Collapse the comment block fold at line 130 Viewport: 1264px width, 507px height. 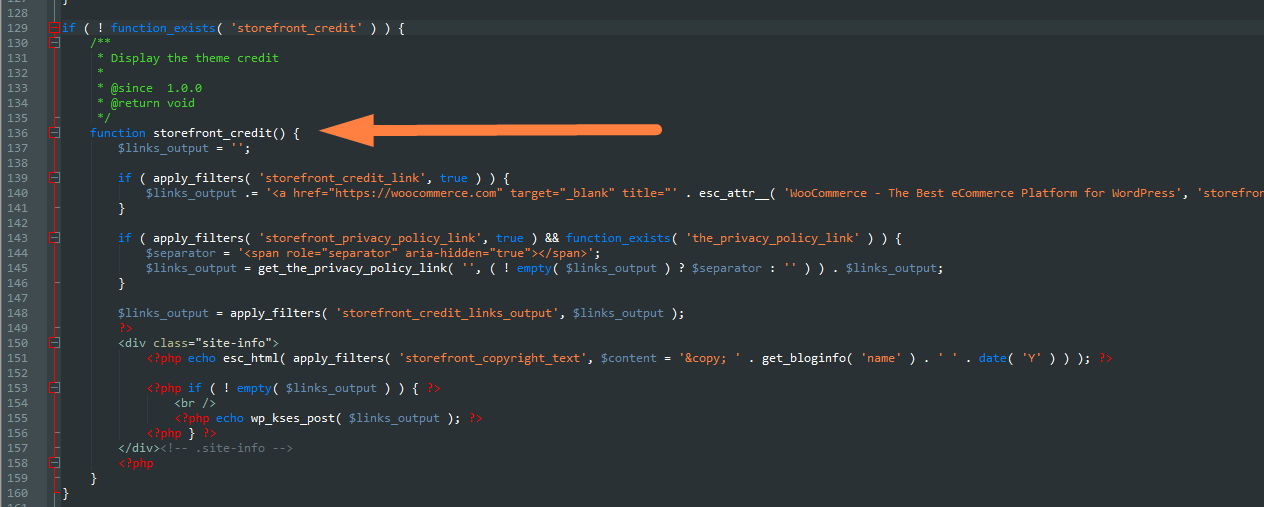click(53, 43)
